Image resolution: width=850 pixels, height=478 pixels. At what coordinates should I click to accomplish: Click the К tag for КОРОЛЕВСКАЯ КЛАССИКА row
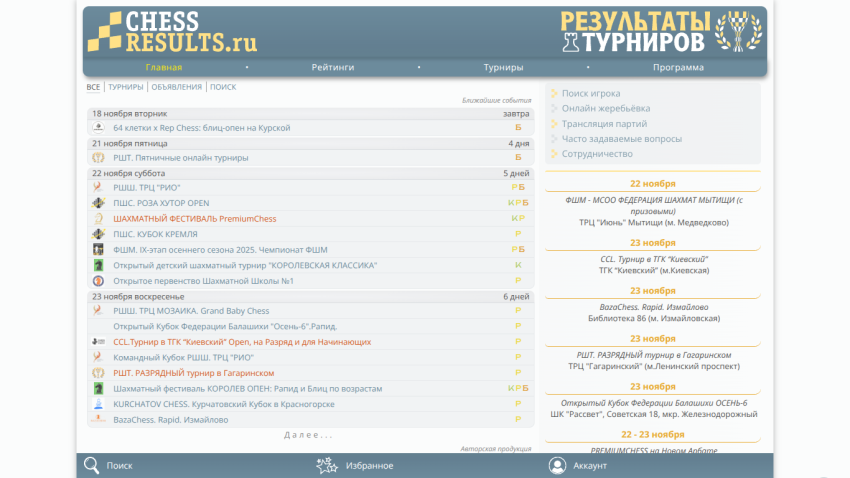[x=518, y=265]
